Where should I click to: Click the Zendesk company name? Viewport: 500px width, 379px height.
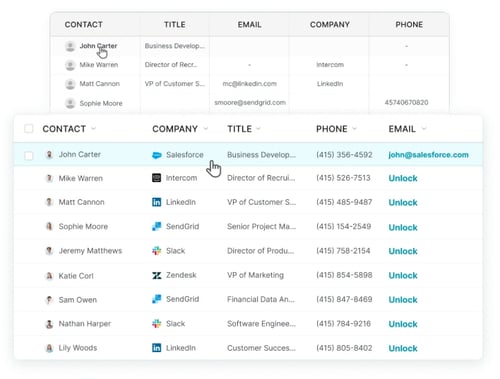tap(181, 275)
